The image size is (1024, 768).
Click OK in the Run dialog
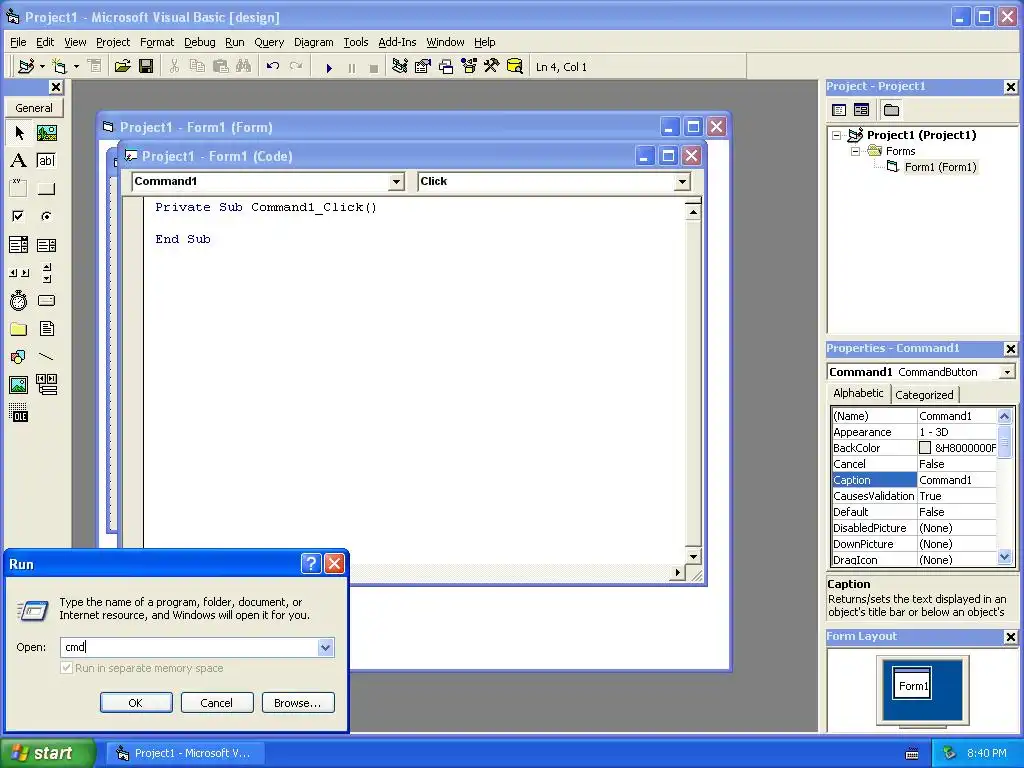[x=136, y=703]
